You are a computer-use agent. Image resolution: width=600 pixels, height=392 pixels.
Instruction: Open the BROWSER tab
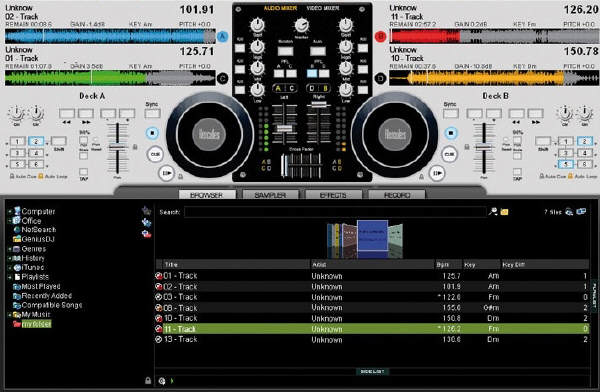tap(207, 195)
